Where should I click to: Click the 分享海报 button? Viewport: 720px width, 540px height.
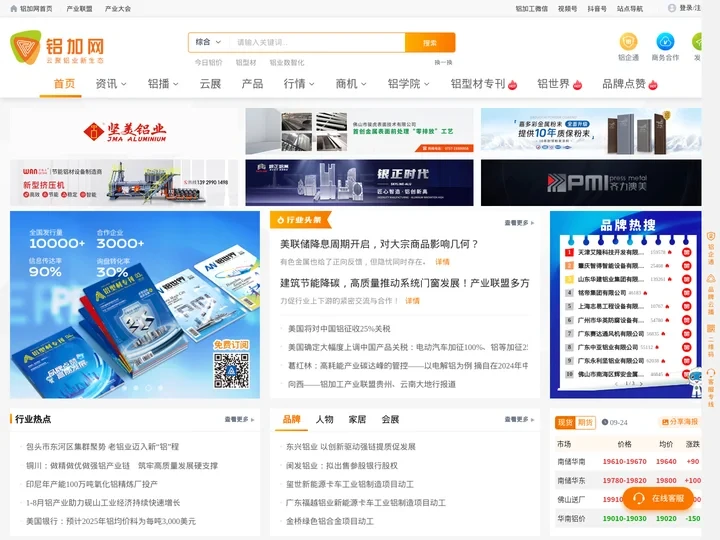679,422
